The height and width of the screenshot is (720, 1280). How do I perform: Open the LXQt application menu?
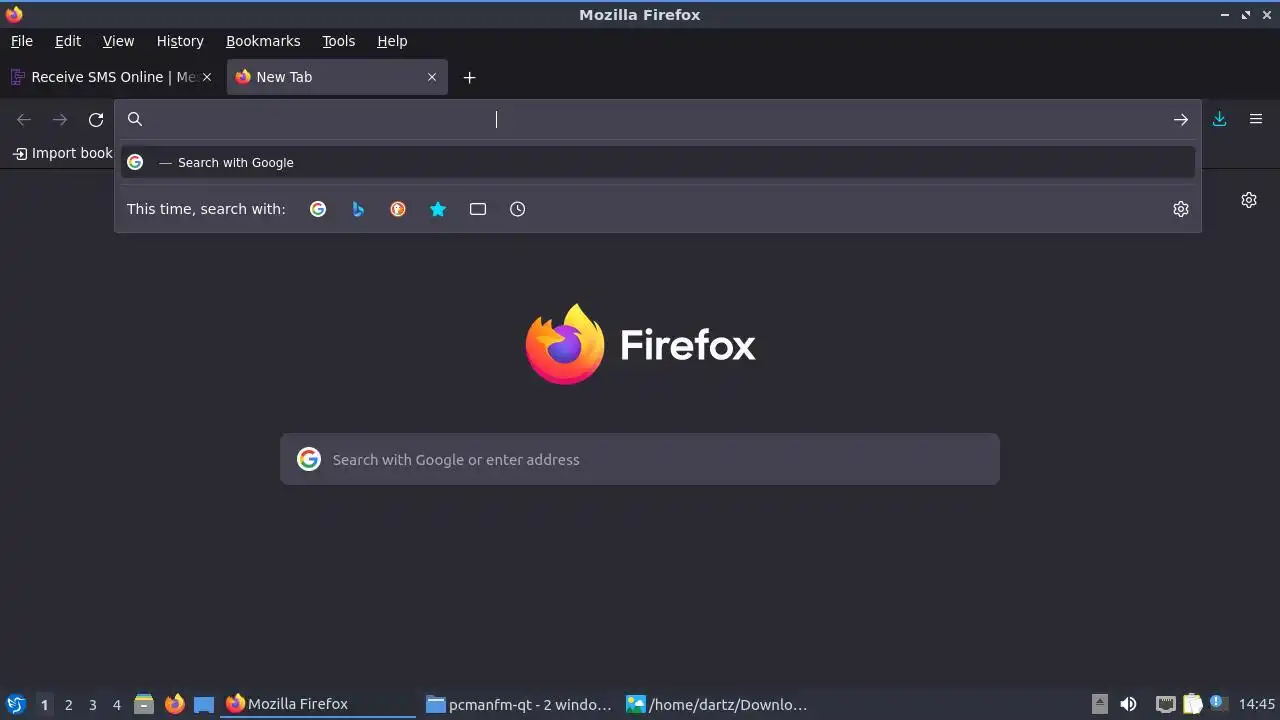(x=15, y=704)
